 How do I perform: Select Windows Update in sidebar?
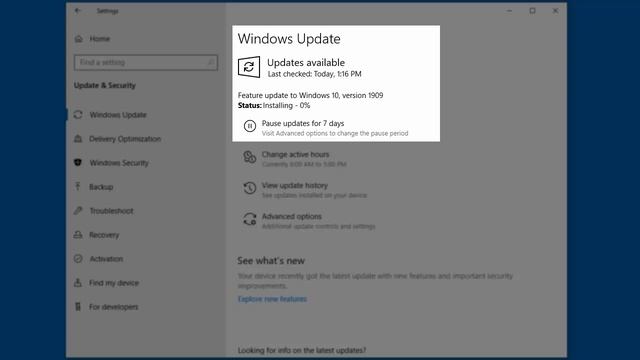point(118,115)
